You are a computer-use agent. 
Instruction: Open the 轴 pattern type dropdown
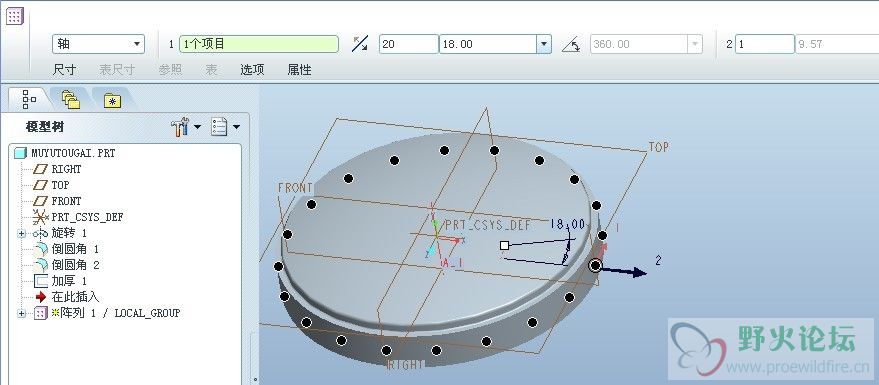tap(98, 44)
